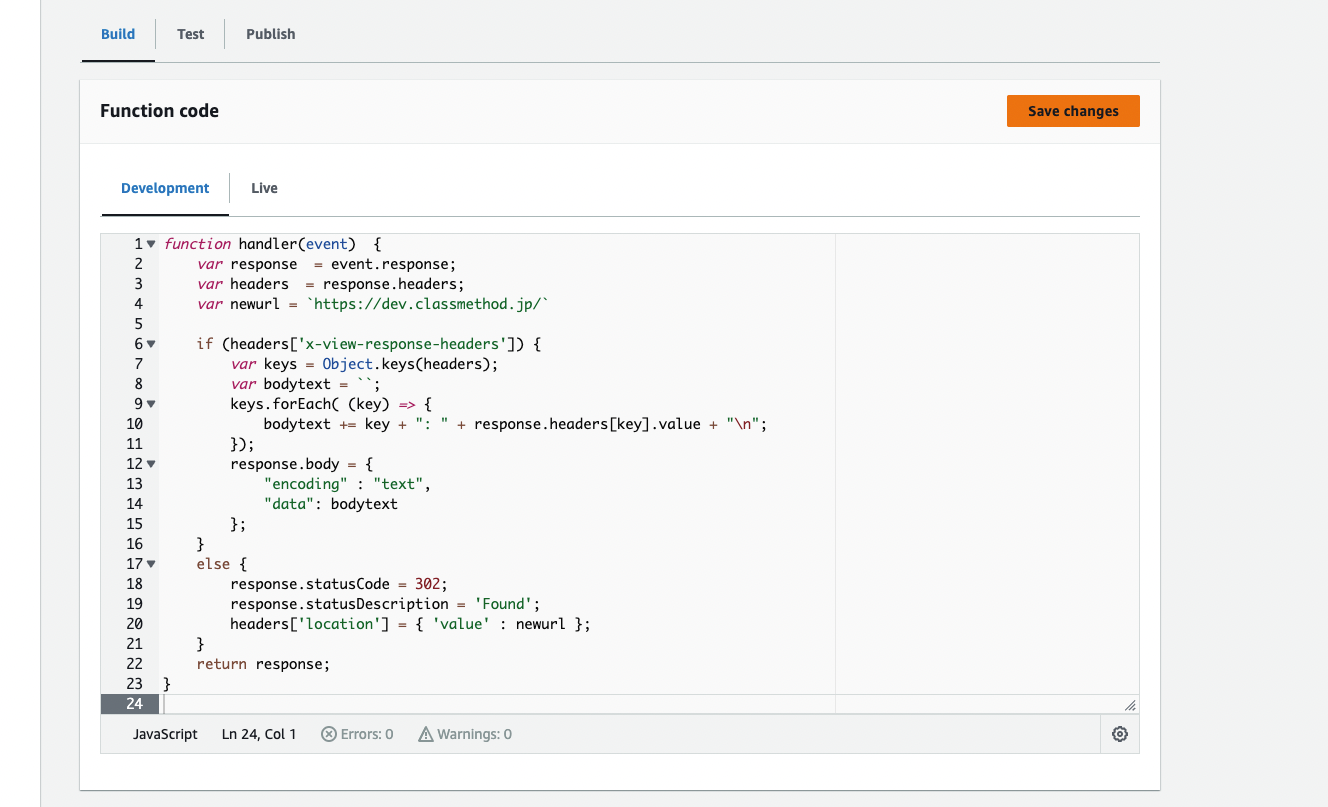Select the Development tab

pos(164,187)
